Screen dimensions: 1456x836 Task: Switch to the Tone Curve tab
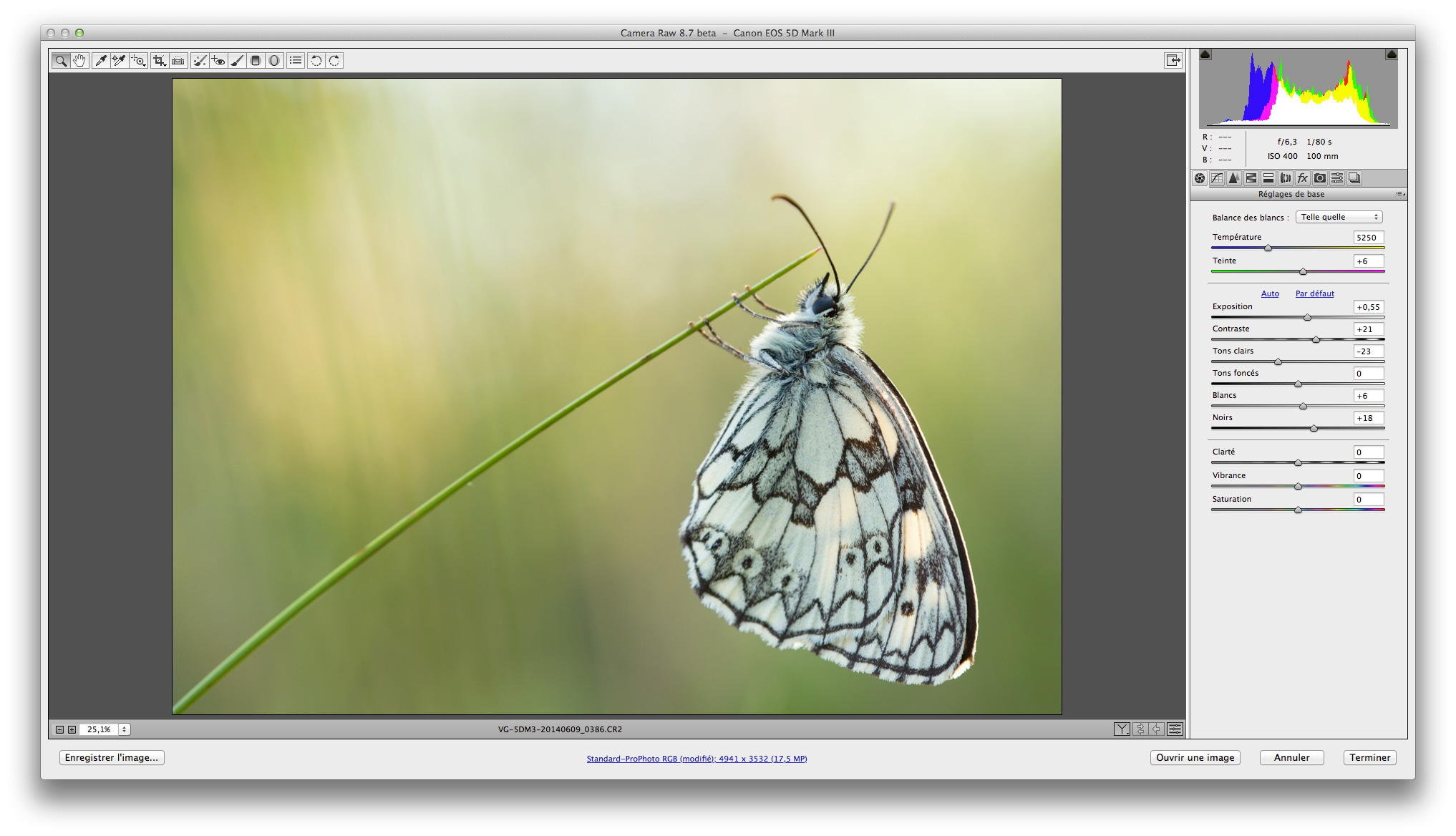click(1217, 178)
